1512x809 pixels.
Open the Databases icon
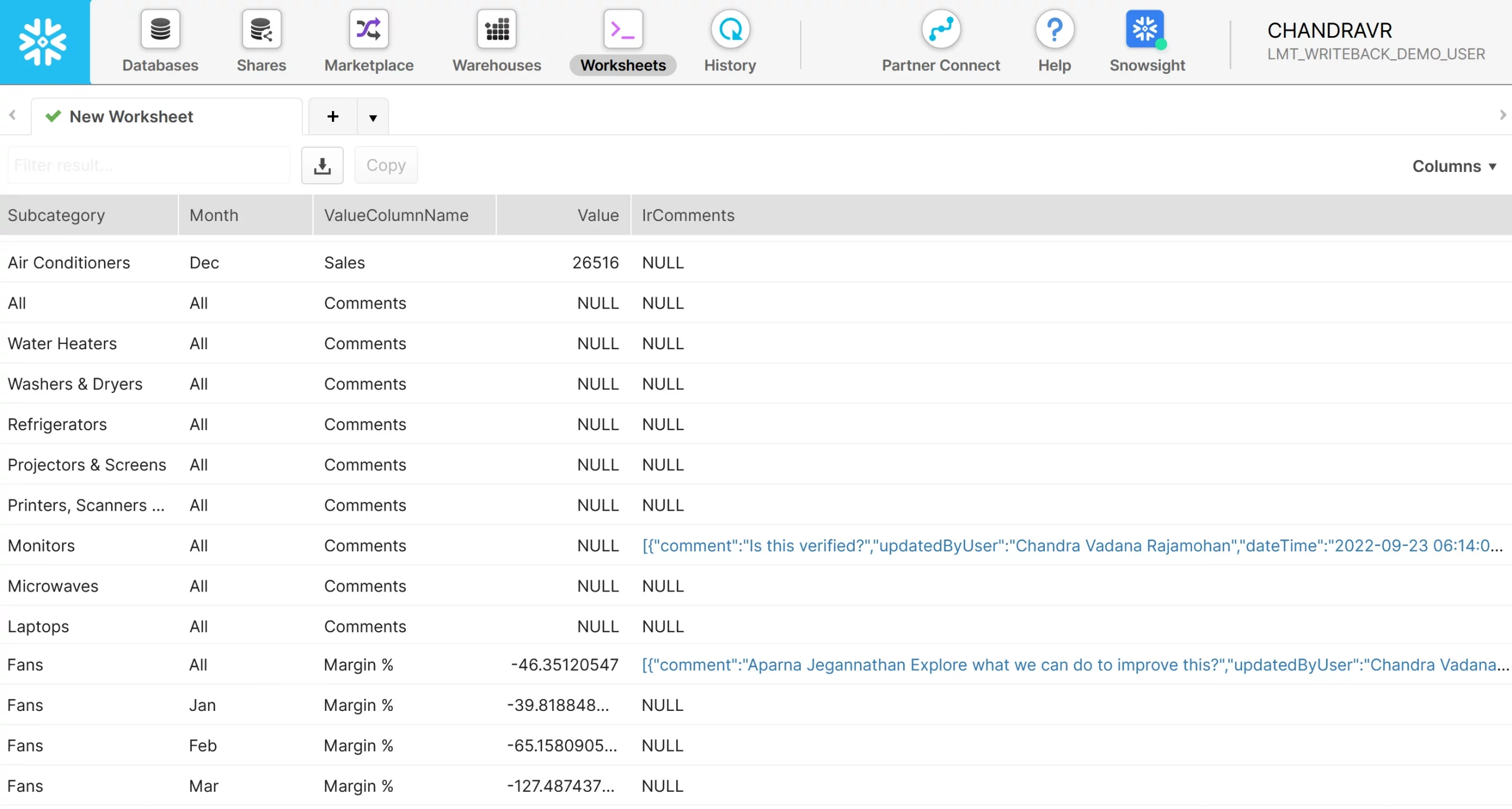(x=160, y=29)
